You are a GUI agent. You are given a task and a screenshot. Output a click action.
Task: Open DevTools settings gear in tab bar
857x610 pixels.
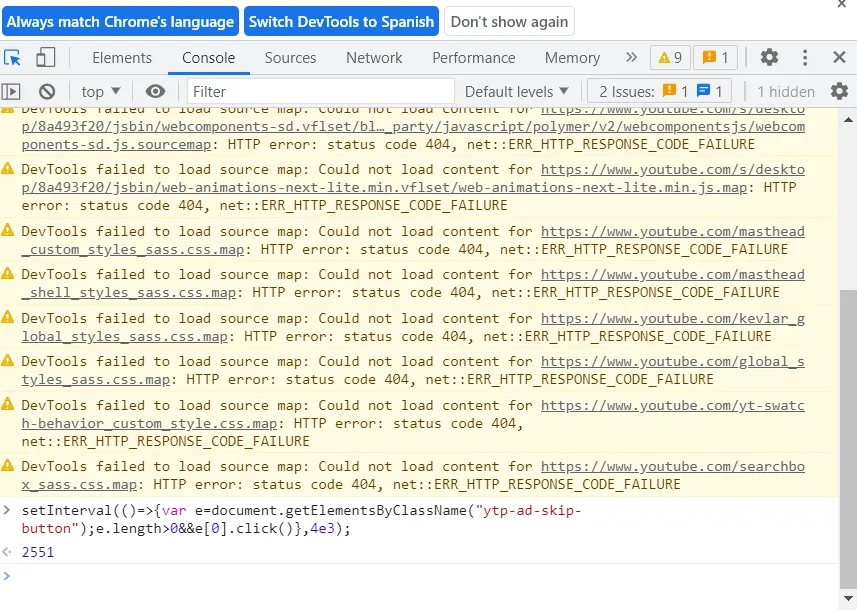pyautogui.click(x=769, y=57)
